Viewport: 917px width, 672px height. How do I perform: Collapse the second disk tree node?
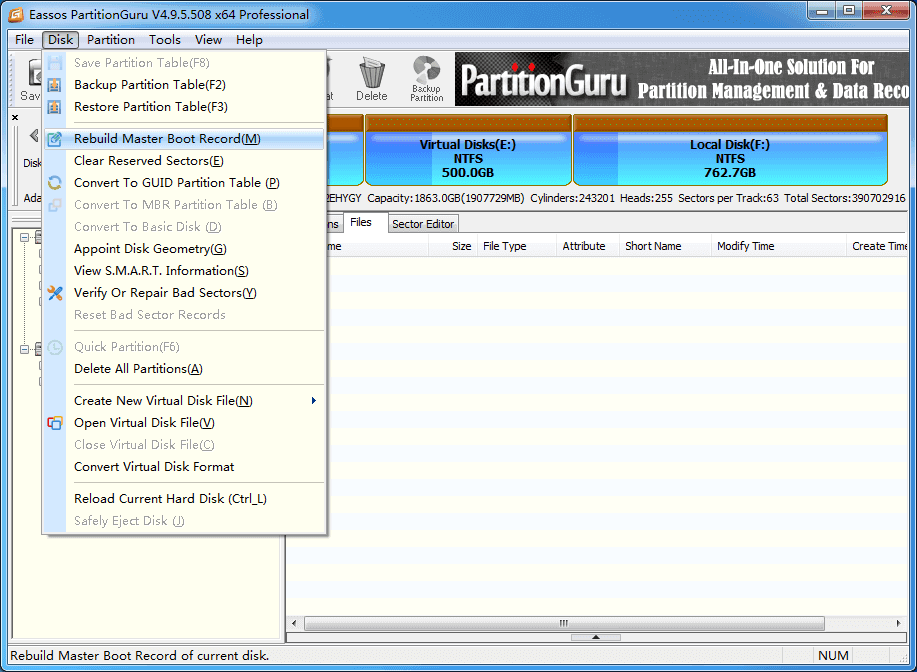[25, 349]
